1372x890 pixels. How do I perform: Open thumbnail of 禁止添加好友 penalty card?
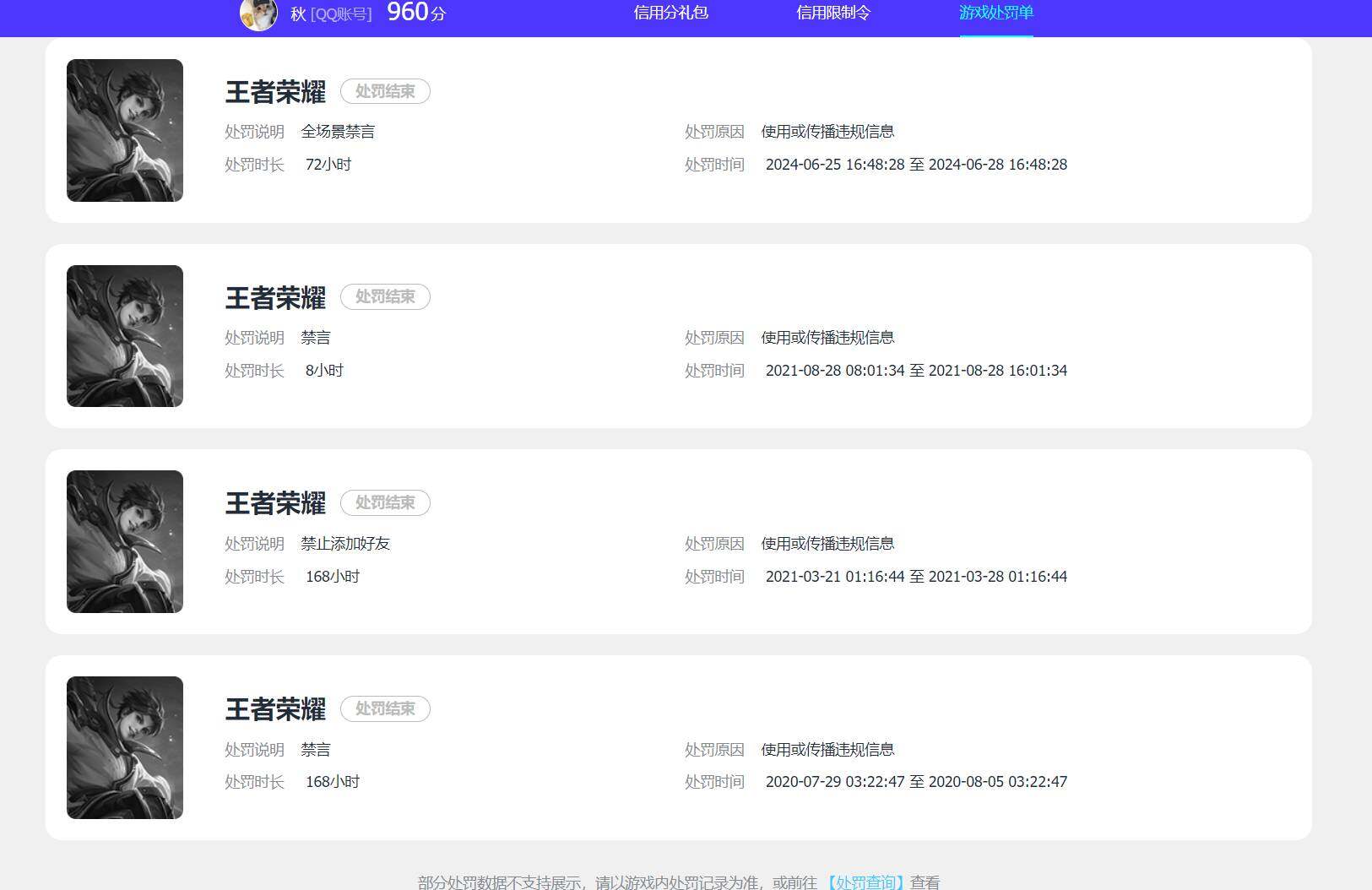click(x=125, y=541)
